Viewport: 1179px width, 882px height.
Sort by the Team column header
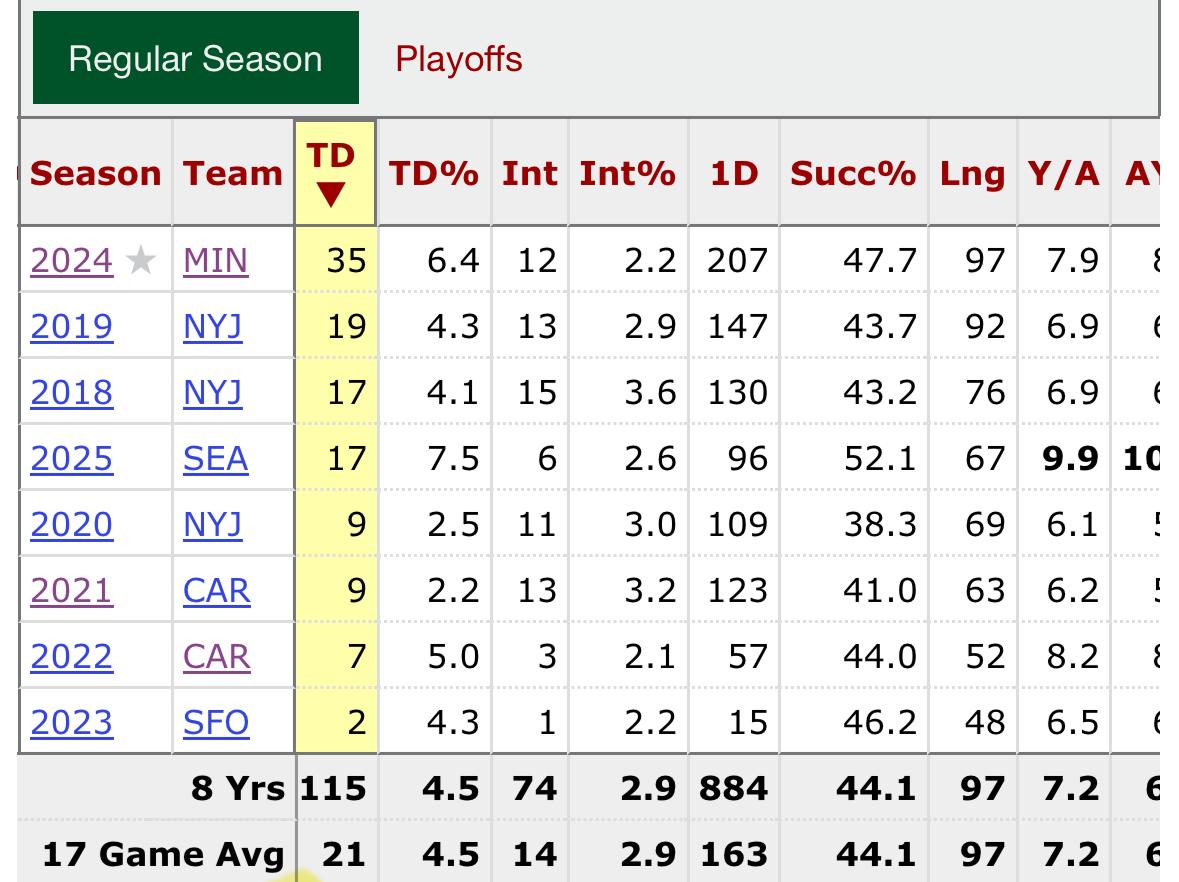(232, 173)
